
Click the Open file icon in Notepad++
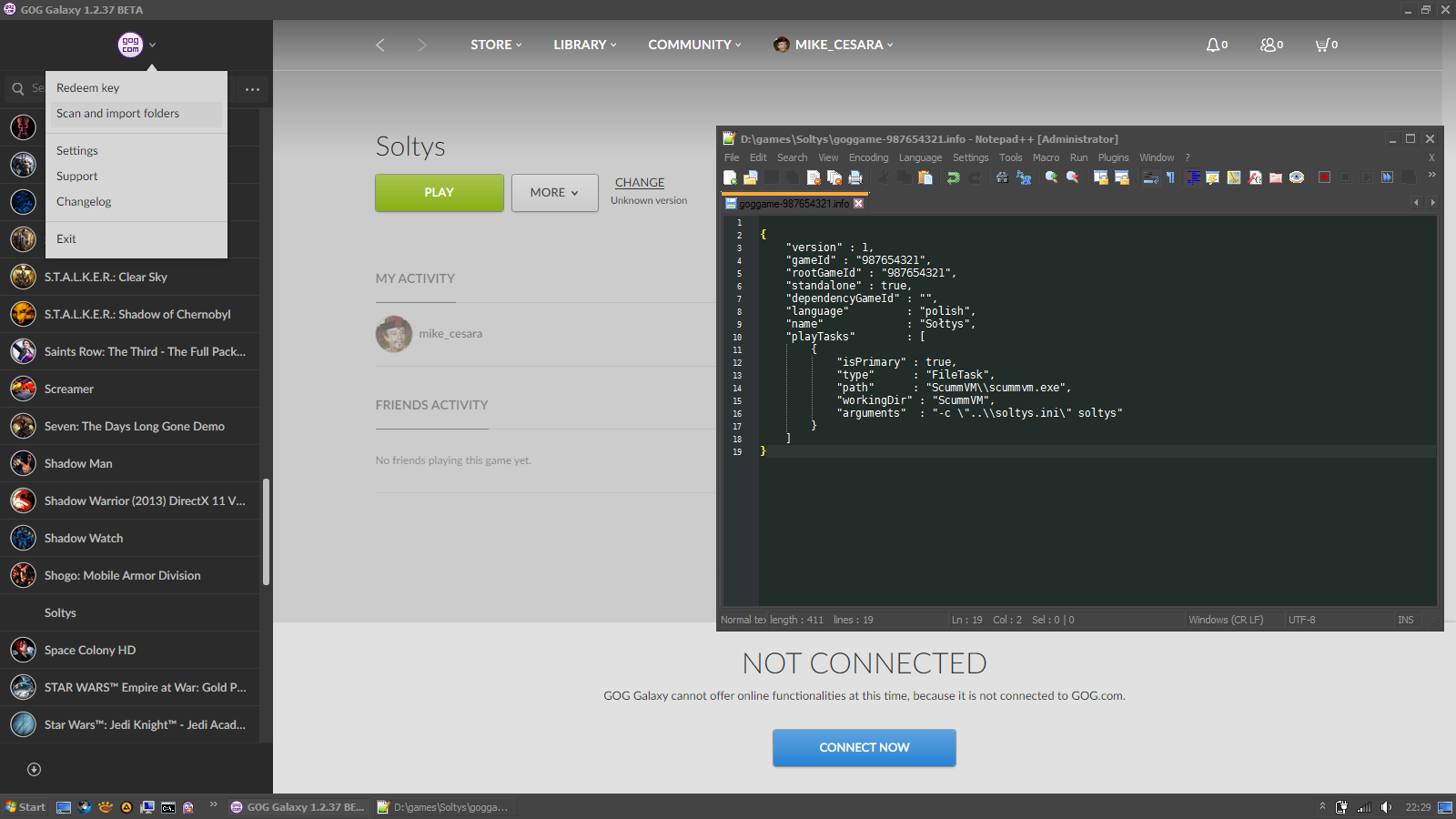click(751, 177)
